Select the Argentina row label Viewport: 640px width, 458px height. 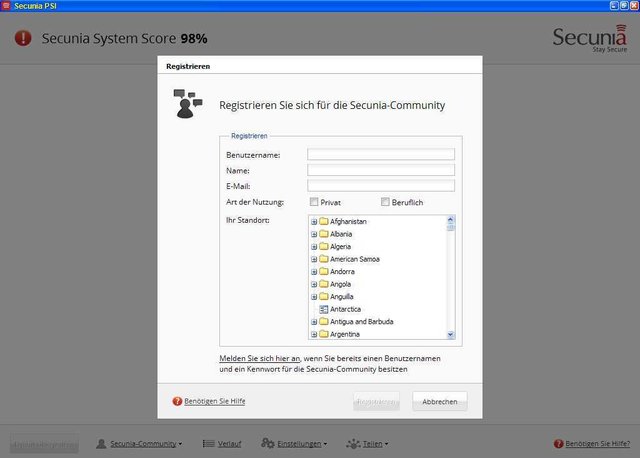345,334
